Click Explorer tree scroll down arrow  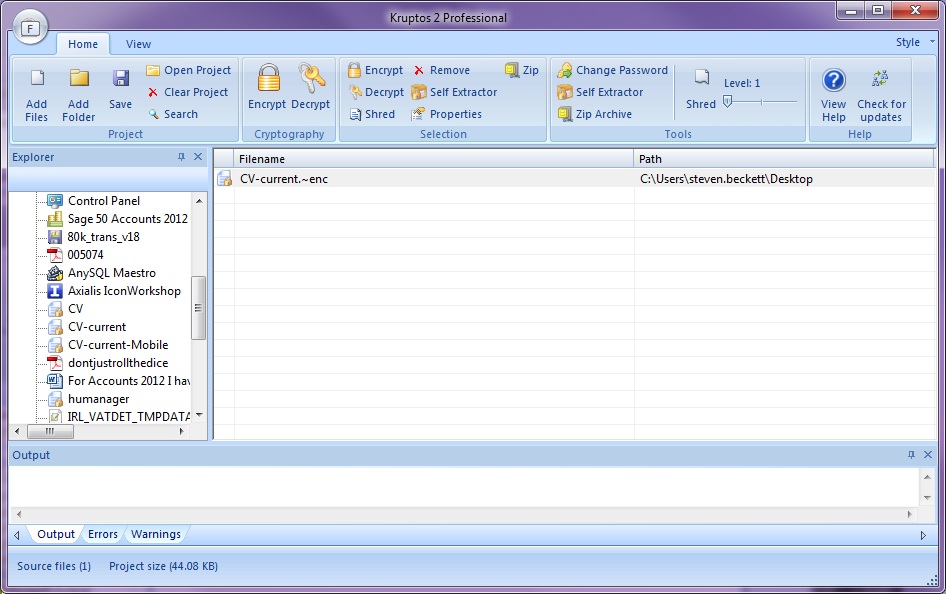199,415
